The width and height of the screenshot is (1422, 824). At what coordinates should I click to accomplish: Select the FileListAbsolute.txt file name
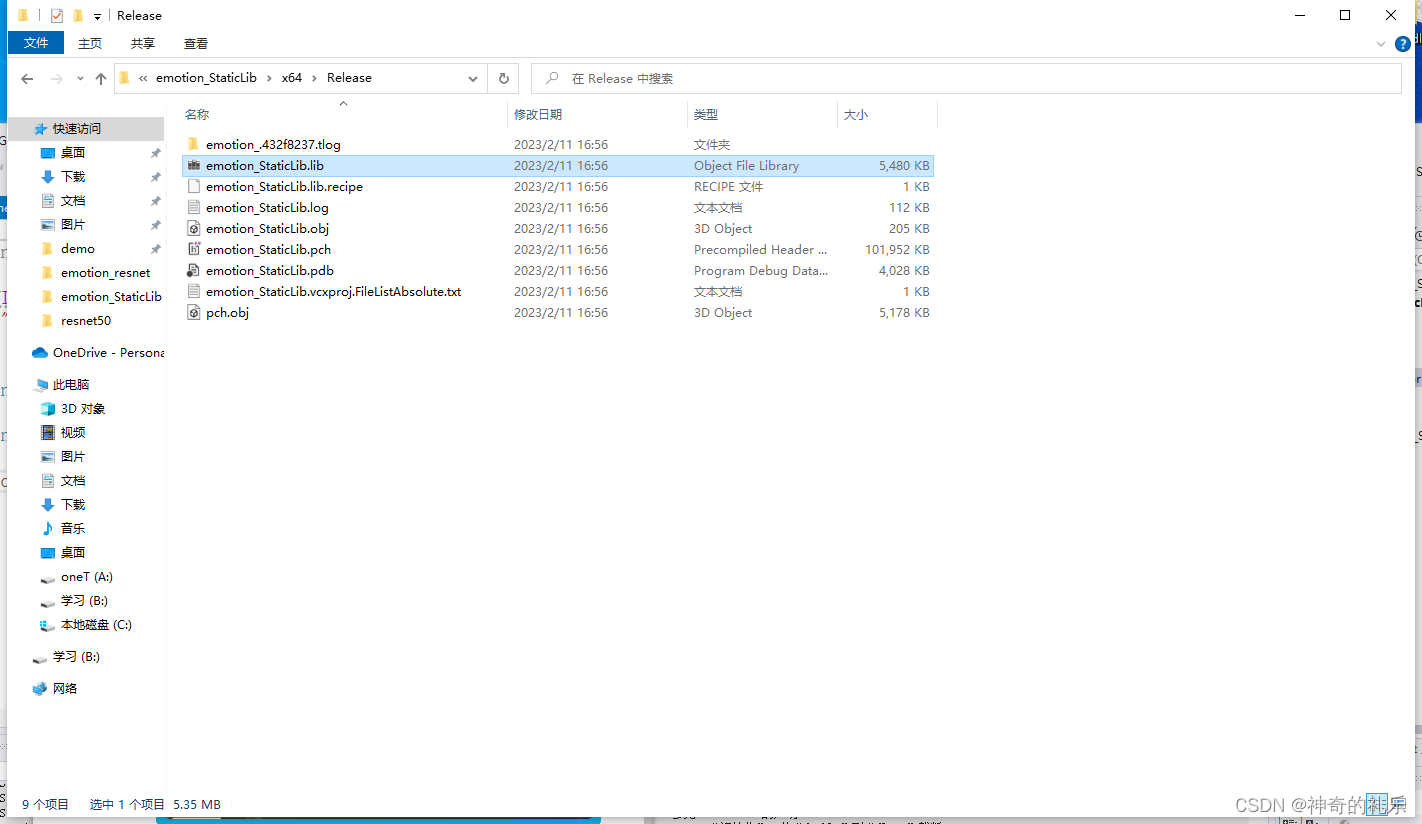[x=333, y=291]
